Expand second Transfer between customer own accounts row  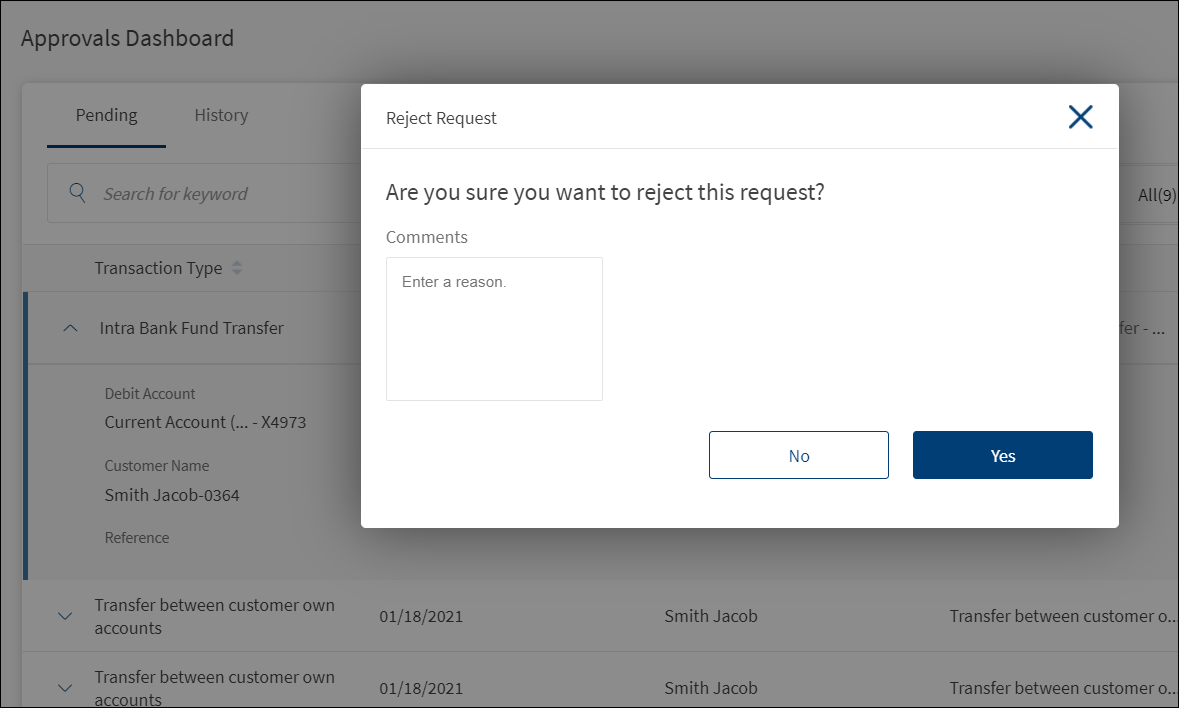[x=65, y=688]
